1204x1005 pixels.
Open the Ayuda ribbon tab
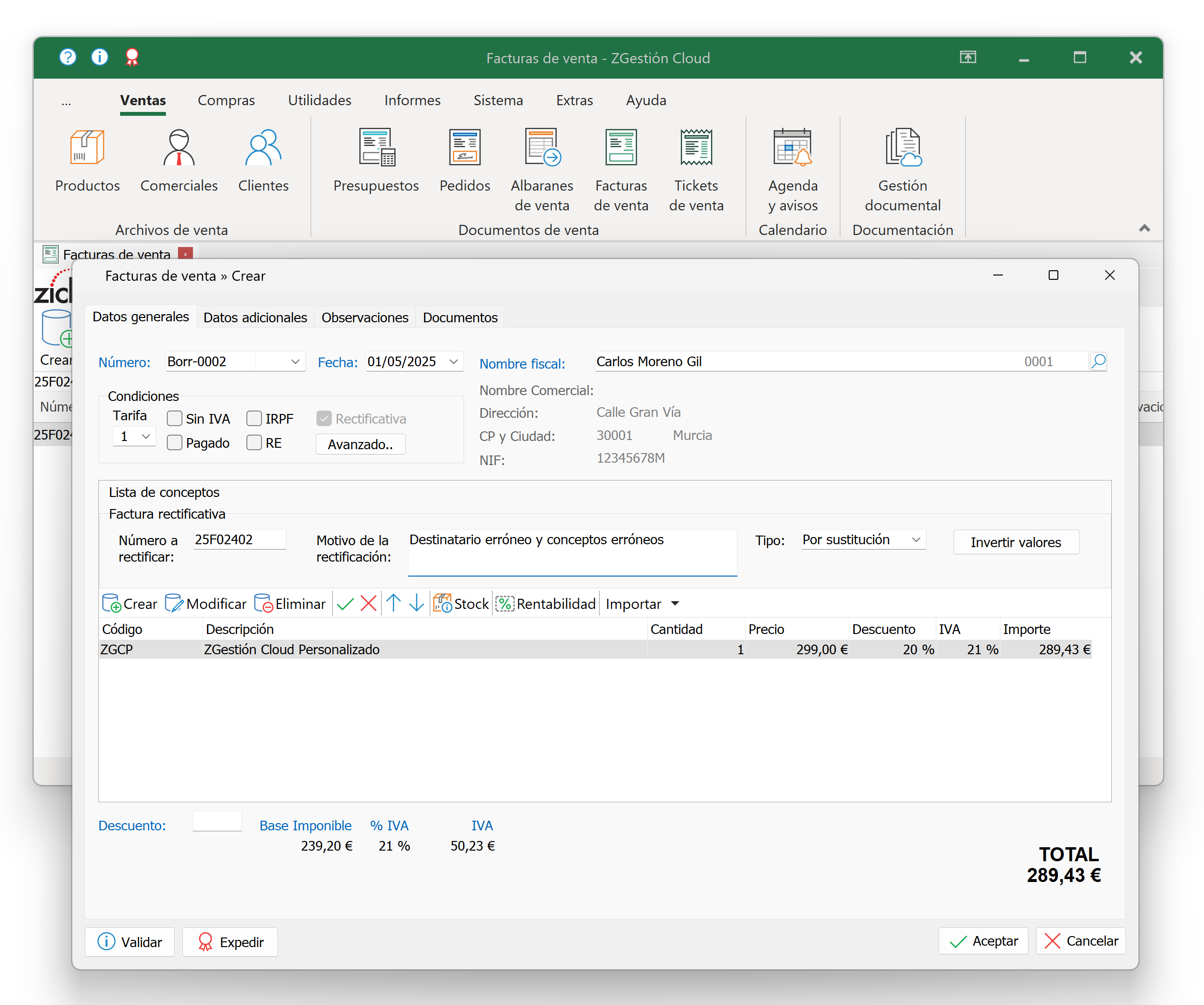click(x=646, y=100)
